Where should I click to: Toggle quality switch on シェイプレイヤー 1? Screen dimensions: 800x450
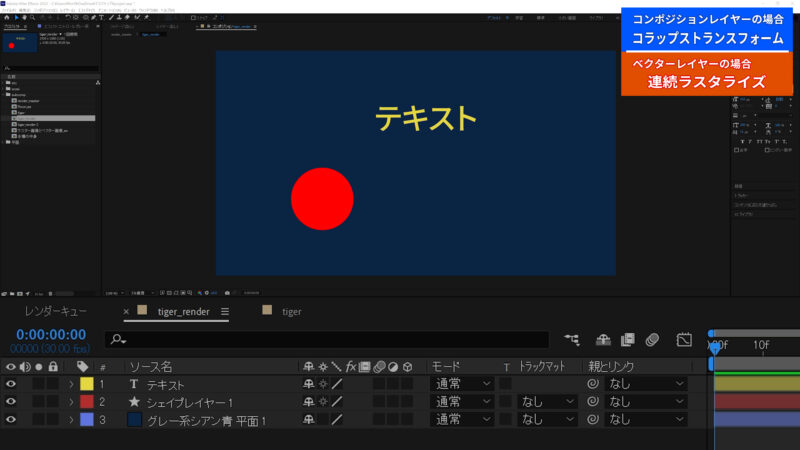tap(337, 402)
